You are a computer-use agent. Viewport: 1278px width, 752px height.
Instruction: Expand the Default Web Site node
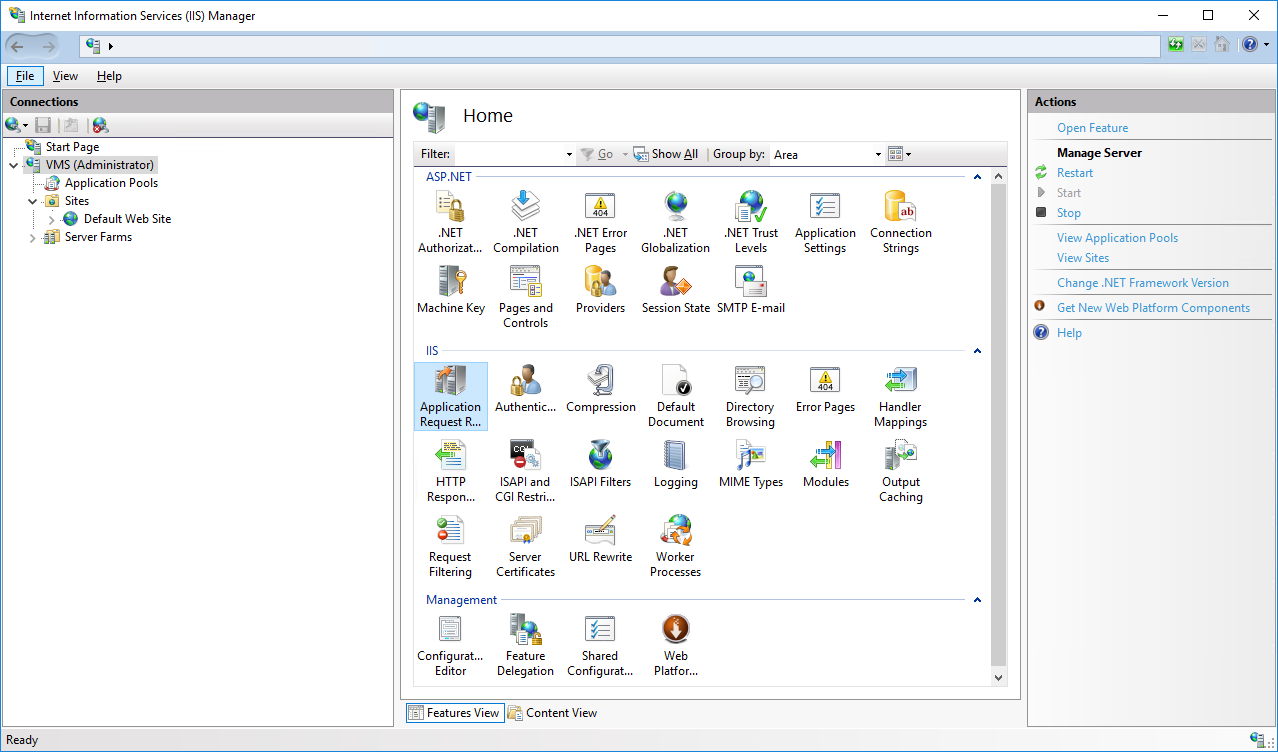click(x=52, y=219)
